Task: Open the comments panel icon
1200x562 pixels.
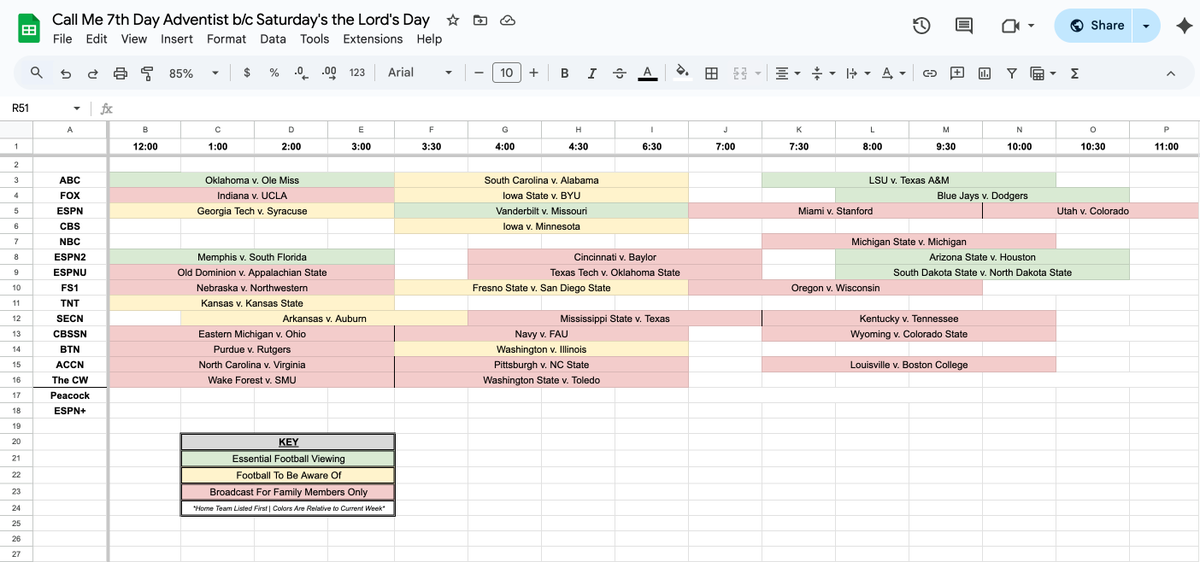Action: pyautogui.click(x=965, y=26)
